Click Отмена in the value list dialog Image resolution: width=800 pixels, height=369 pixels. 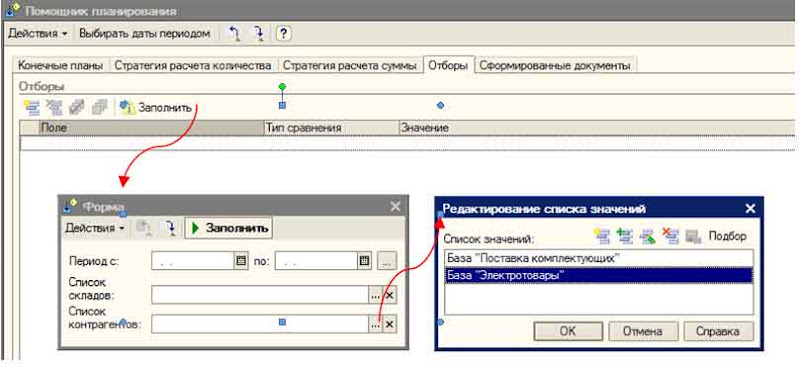(x=643, y=331)
